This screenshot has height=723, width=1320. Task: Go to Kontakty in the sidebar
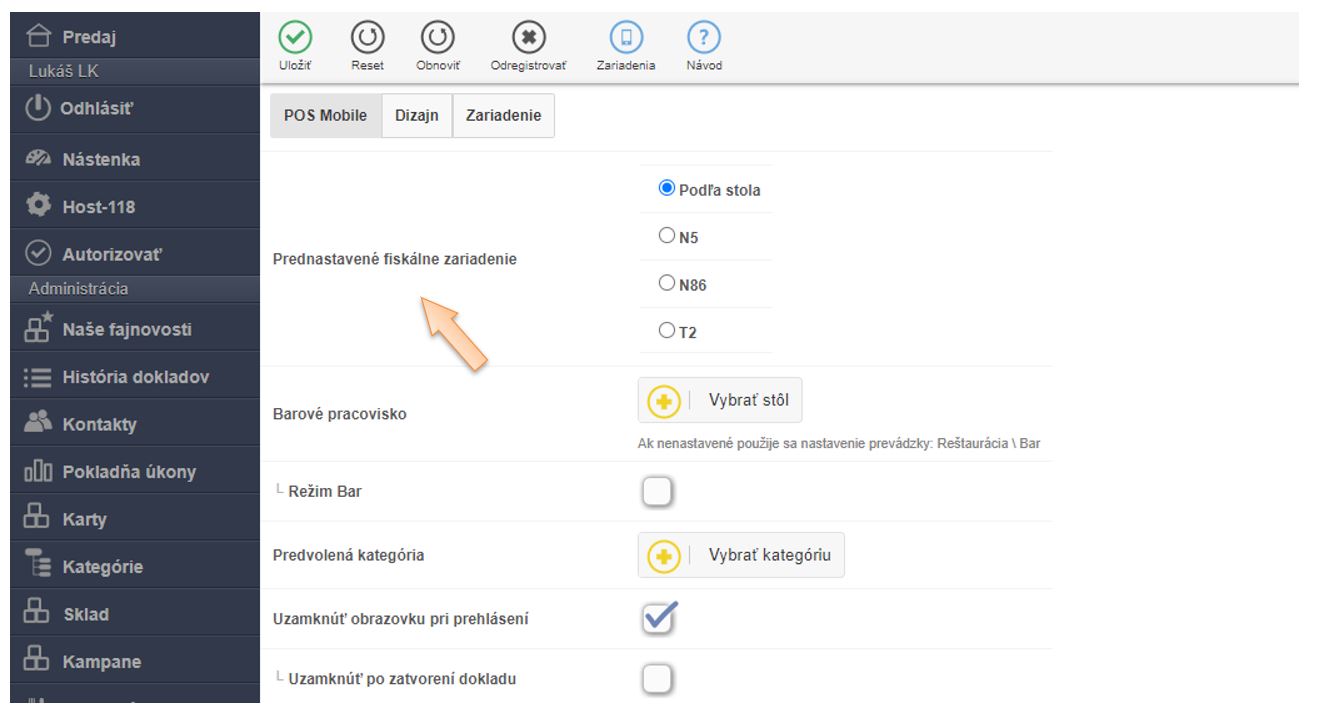(x=99, y=424)
